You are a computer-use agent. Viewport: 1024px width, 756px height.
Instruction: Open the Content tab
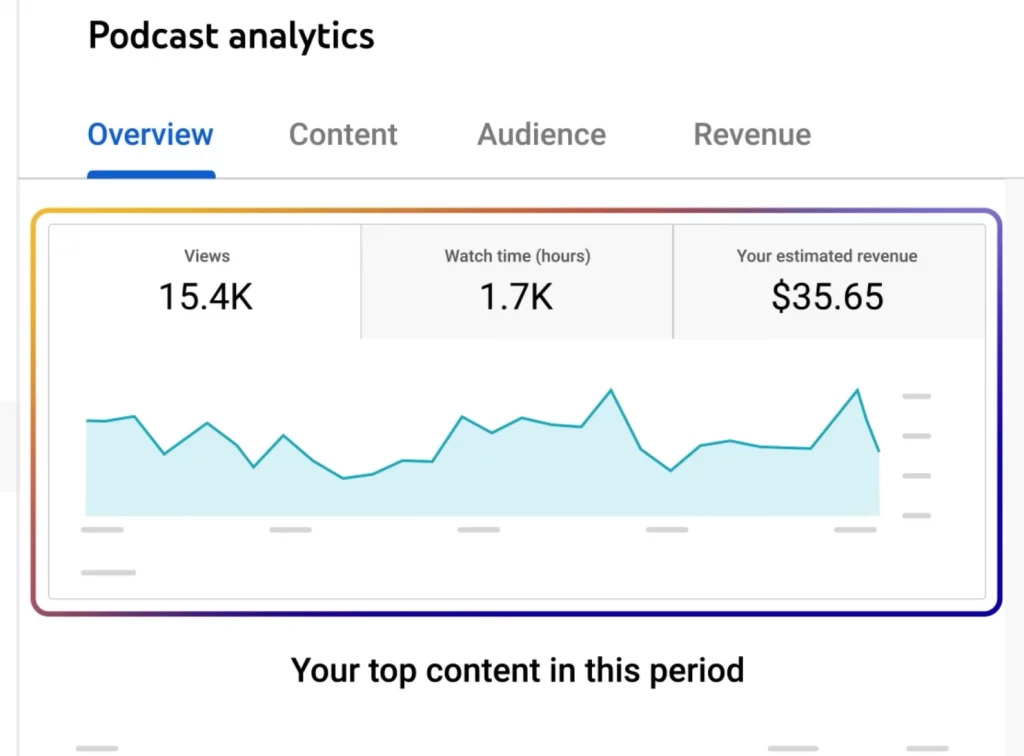click(x=343, y=135)
